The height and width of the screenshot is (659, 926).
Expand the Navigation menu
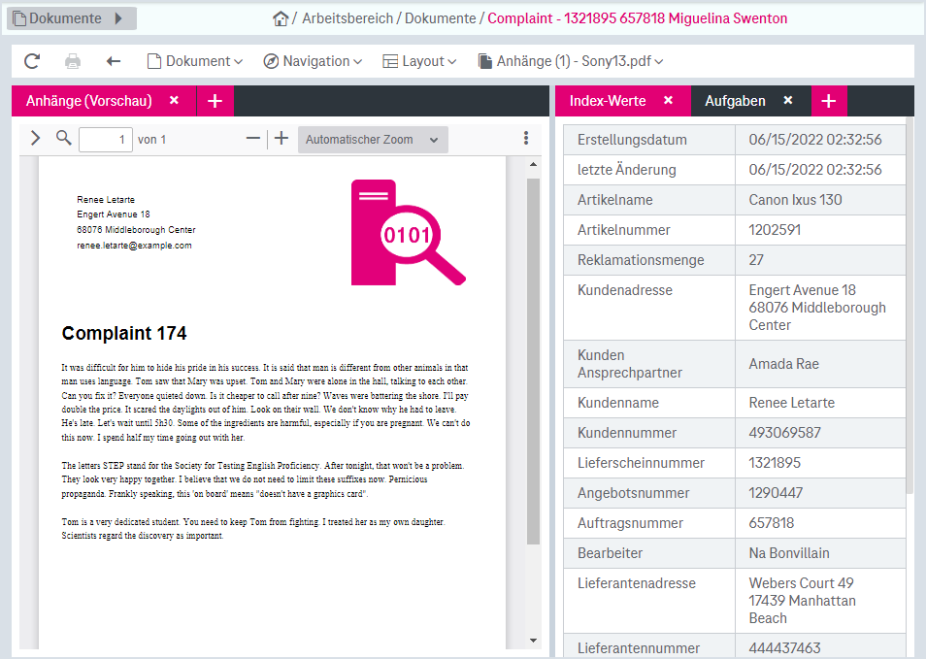click(x=313, y=61)
